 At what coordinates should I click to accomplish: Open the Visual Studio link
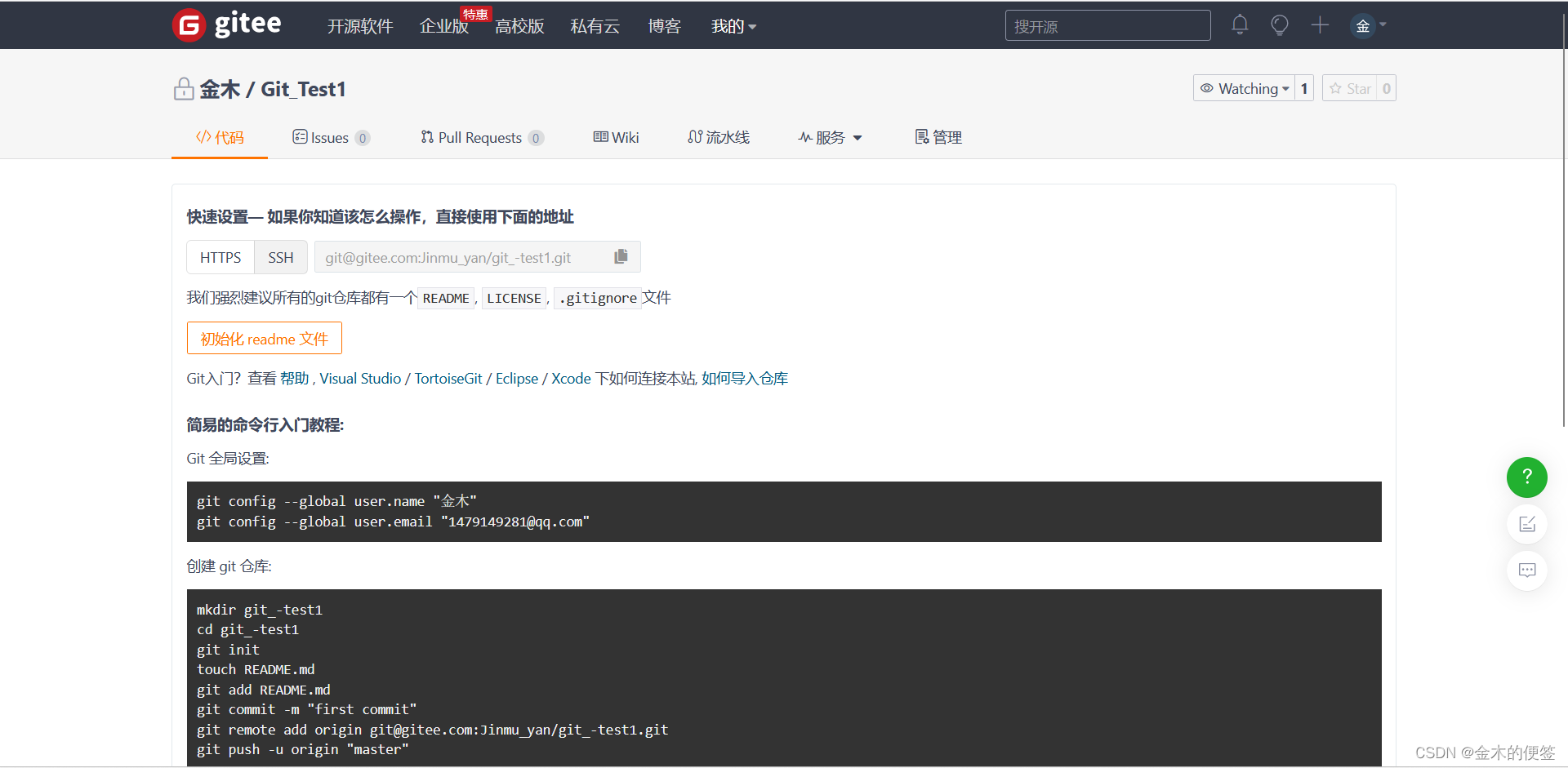[360, 379]
